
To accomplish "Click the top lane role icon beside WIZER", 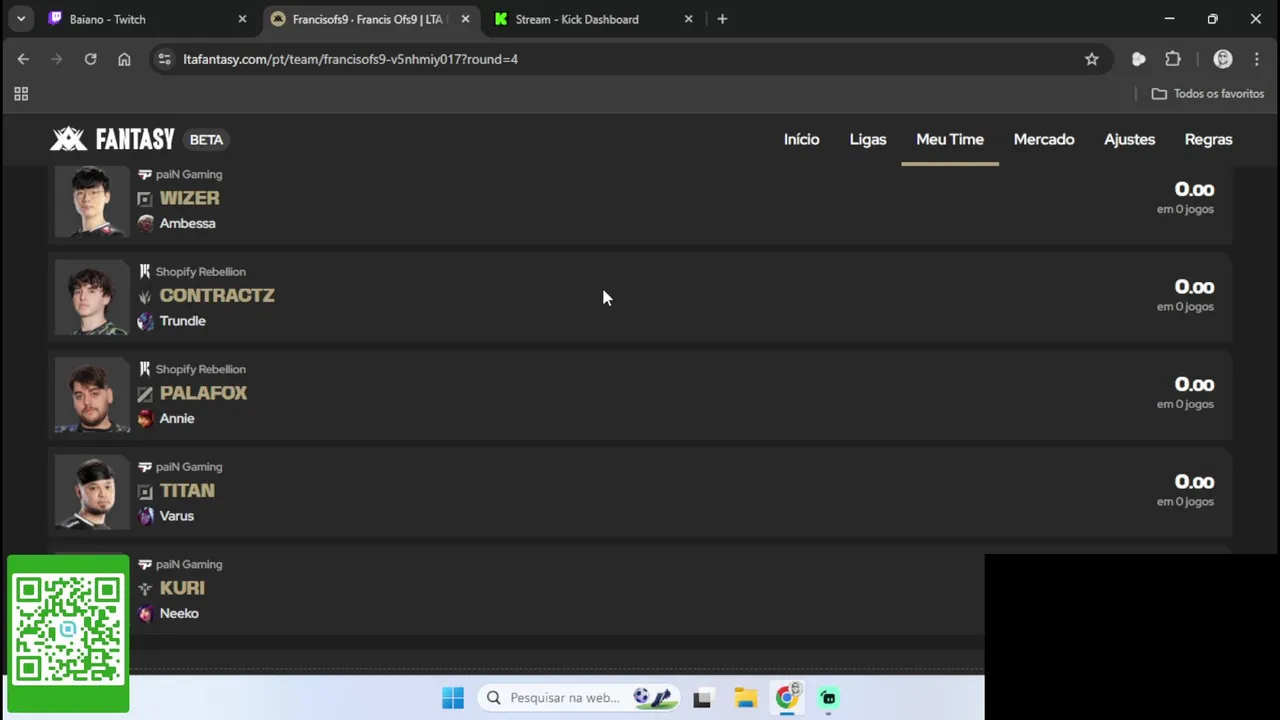I will (145, 199).
